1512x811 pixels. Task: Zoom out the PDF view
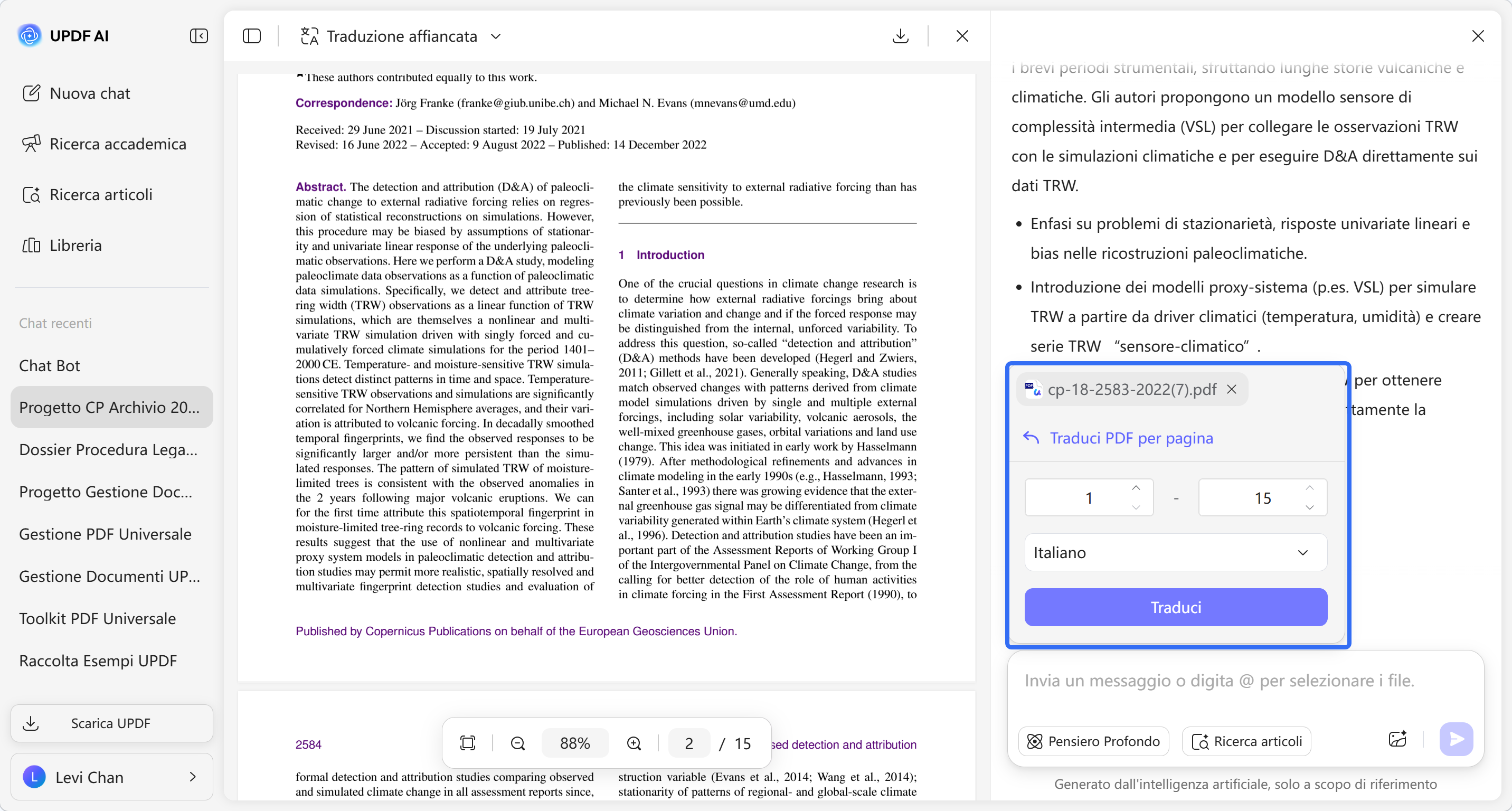point(518,743)
